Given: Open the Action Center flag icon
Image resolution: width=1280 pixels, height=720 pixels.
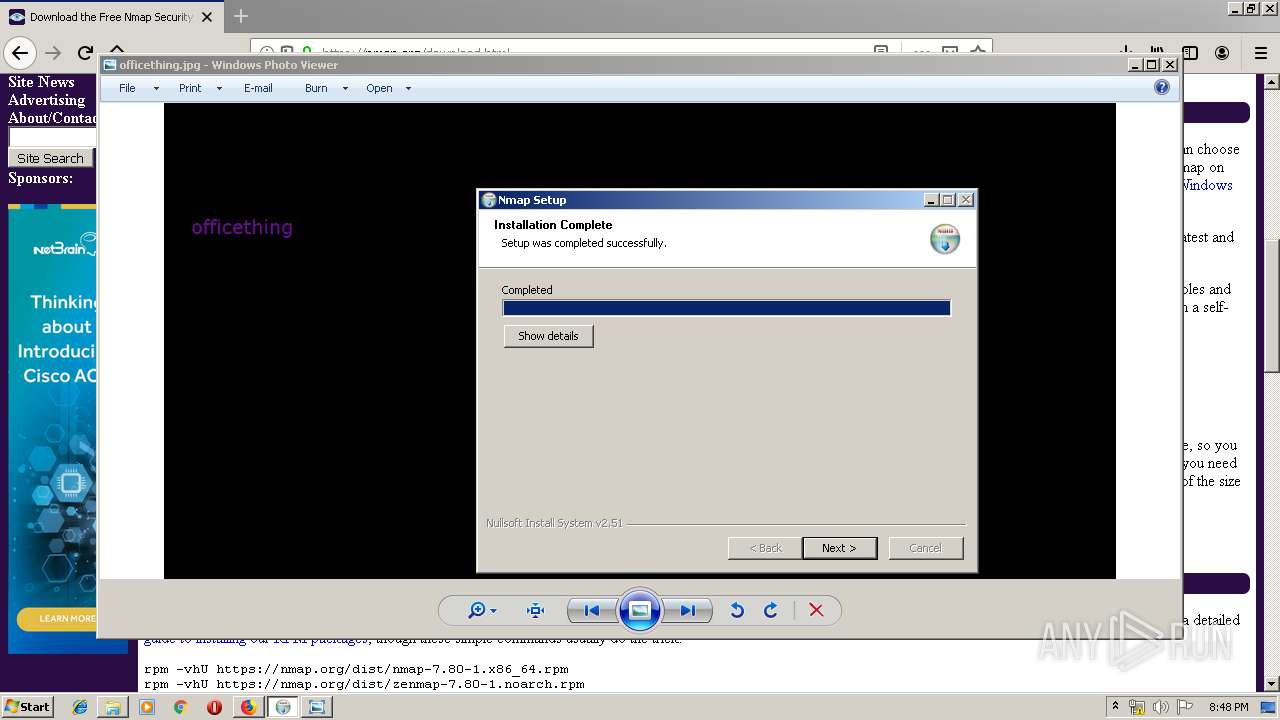Looking at the screenshot, I should [1185, 707].
